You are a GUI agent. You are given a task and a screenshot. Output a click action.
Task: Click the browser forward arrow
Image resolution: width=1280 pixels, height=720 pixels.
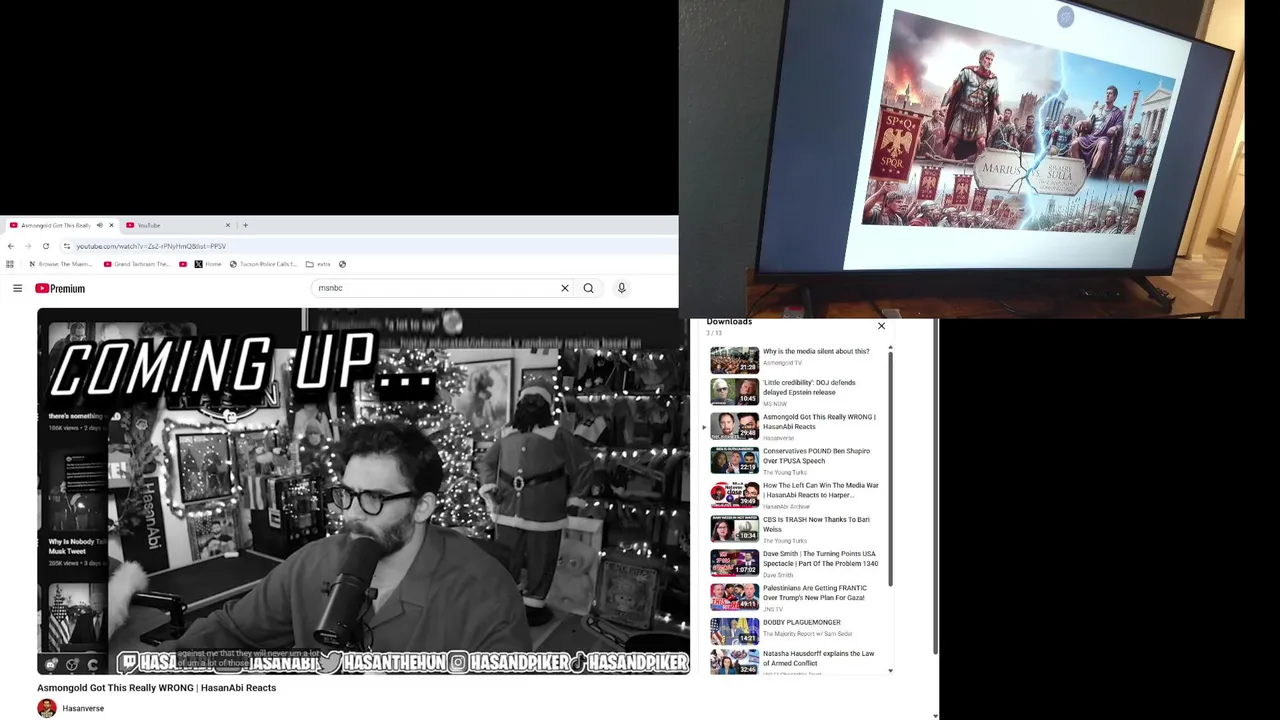click(27, 246)
